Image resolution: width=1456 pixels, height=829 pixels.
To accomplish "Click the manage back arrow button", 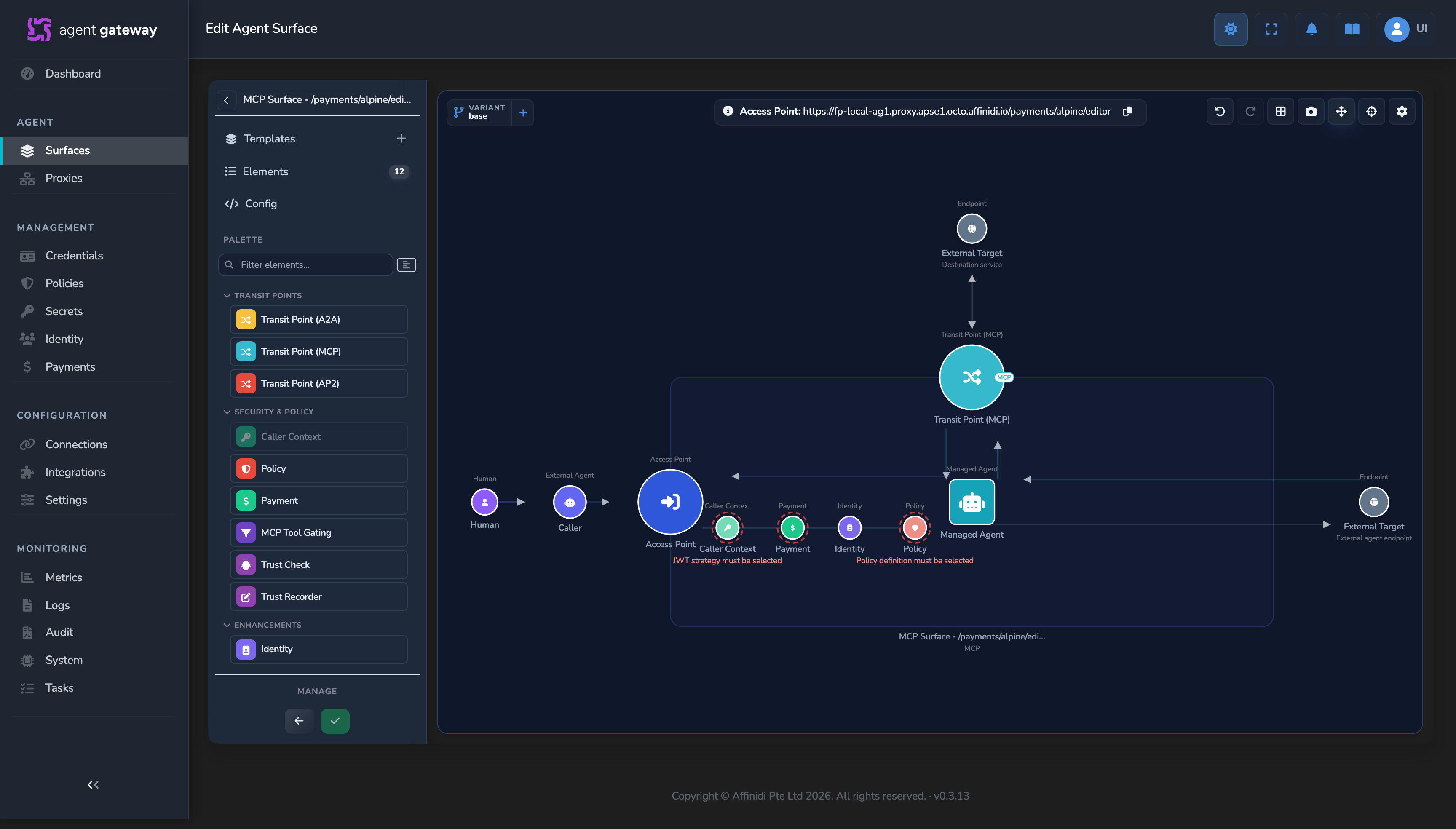I will coord(299,721).
